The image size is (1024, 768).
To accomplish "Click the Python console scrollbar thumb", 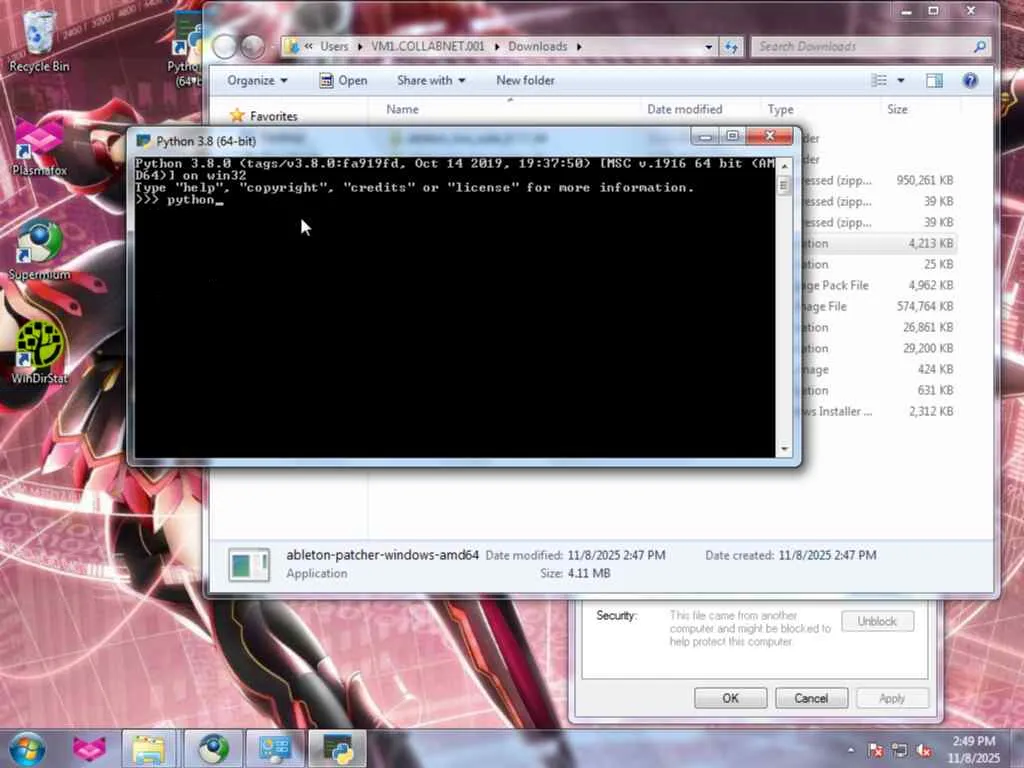I will [x=784, y=186].
